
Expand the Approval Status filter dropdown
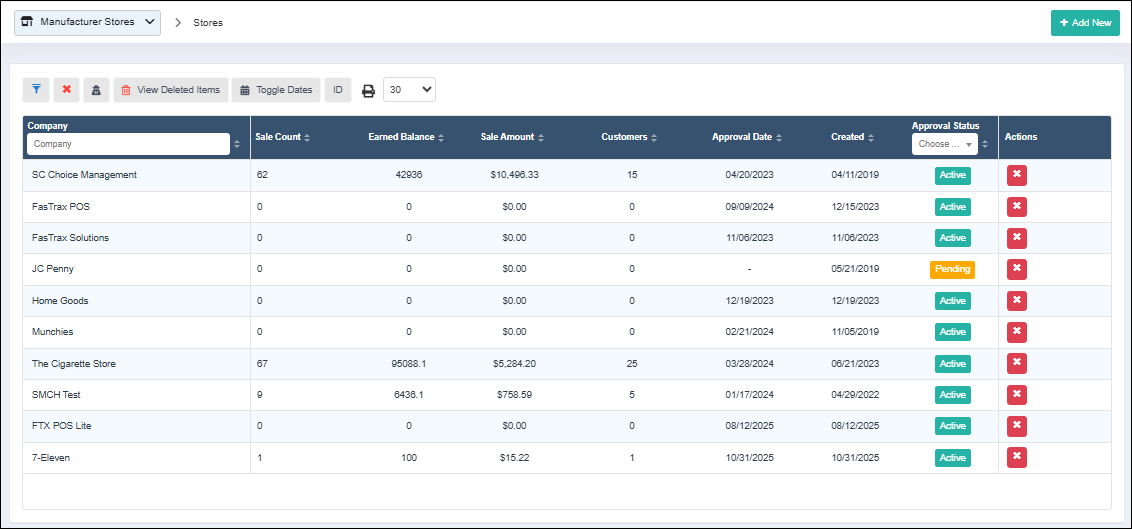click(x=945, y=144)
